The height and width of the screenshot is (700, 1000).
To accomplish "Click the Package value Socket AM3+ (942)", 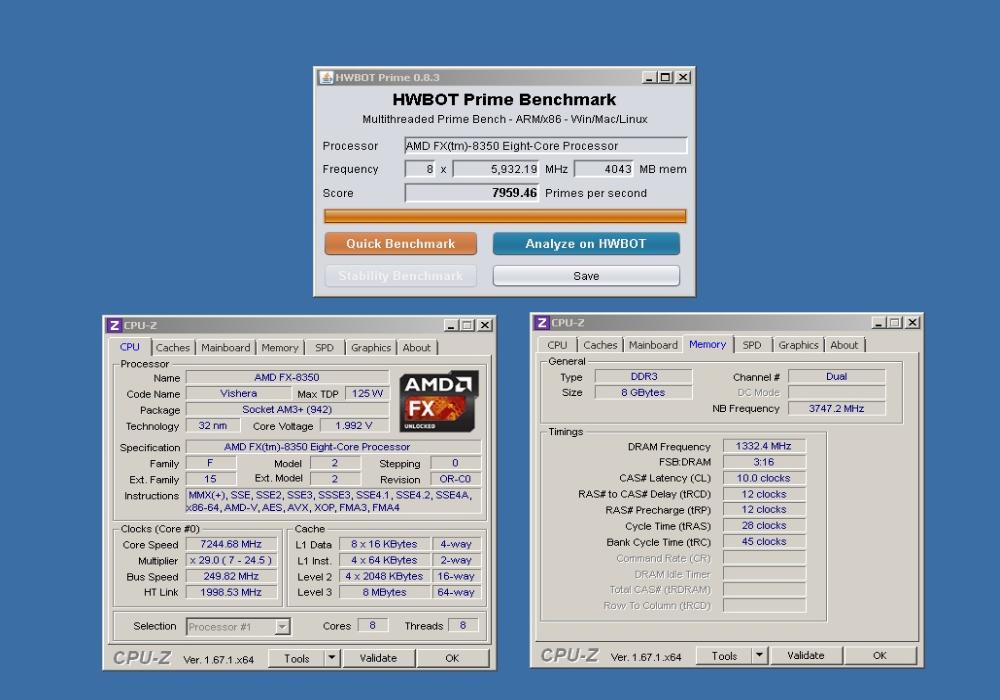I will [287, 409].
